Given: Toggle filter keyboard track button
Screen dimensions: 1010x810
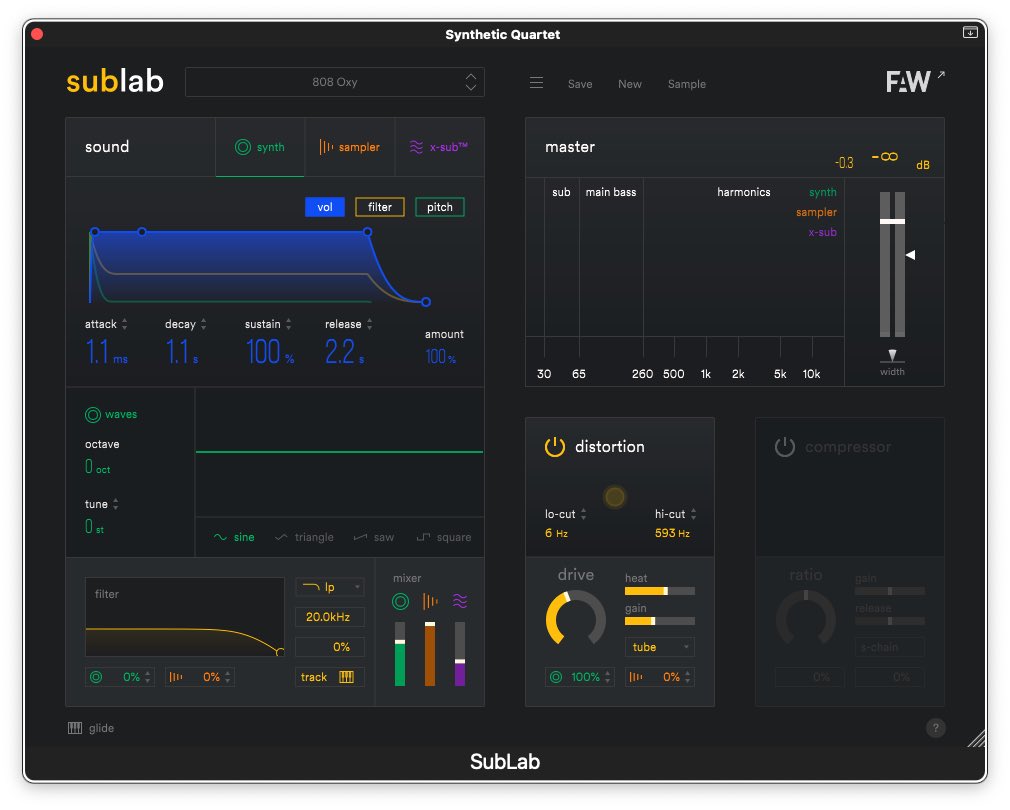Looking at the screenshot, I should coord(330,677).
